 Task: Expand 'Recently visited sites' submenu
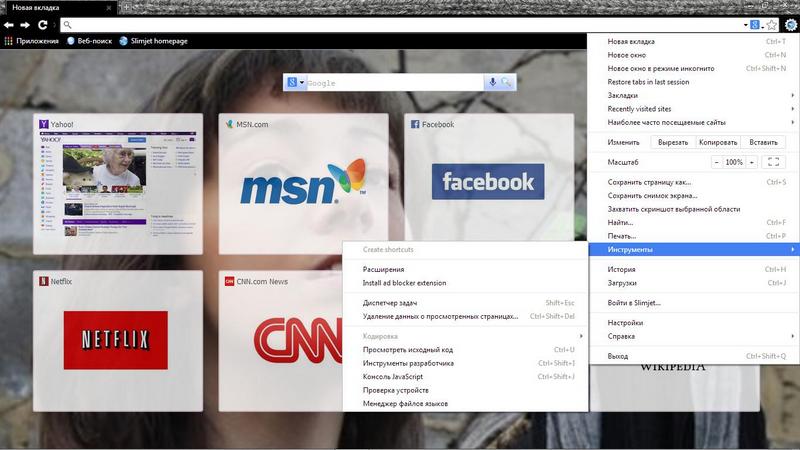pyautogui.click(x=694, y=109)
